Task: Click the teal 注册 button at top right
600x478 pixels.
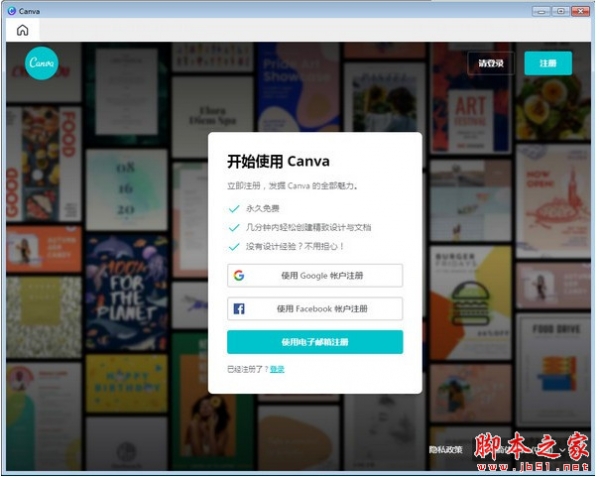Action: 548,63
